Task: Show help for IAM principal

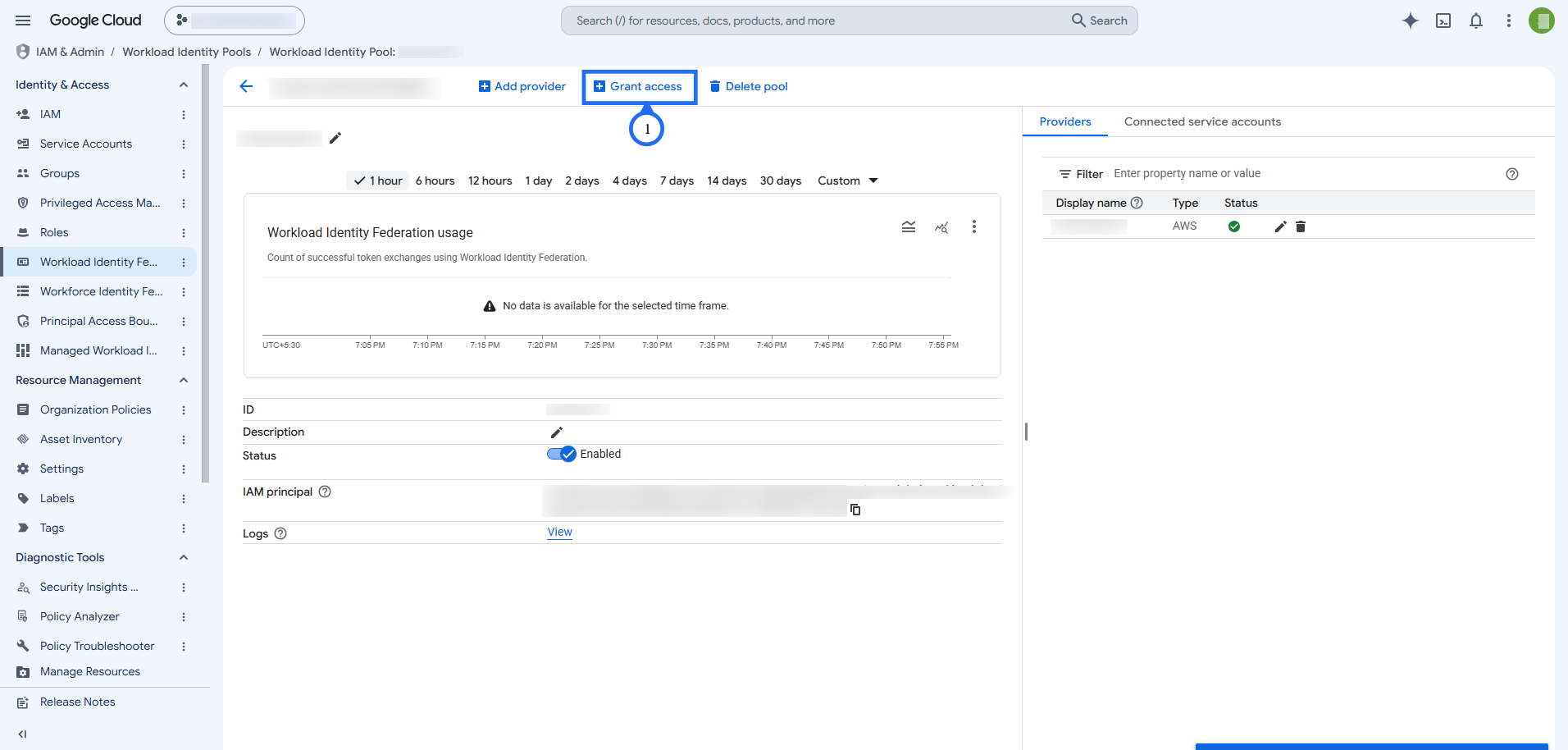Action: coord(325,492)
